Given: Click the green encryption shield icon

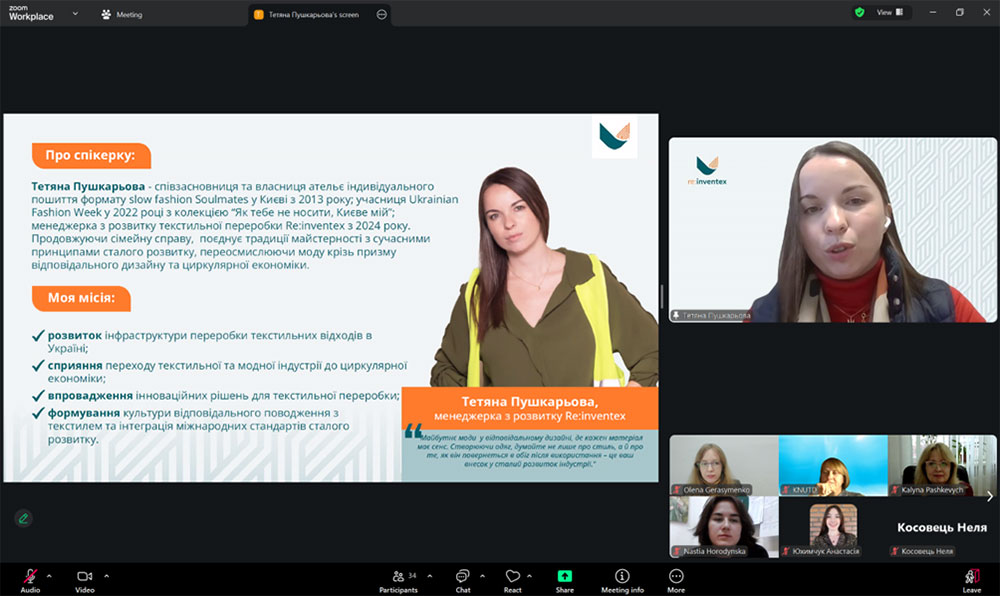Looking at the screenshot, I should 859,13.
